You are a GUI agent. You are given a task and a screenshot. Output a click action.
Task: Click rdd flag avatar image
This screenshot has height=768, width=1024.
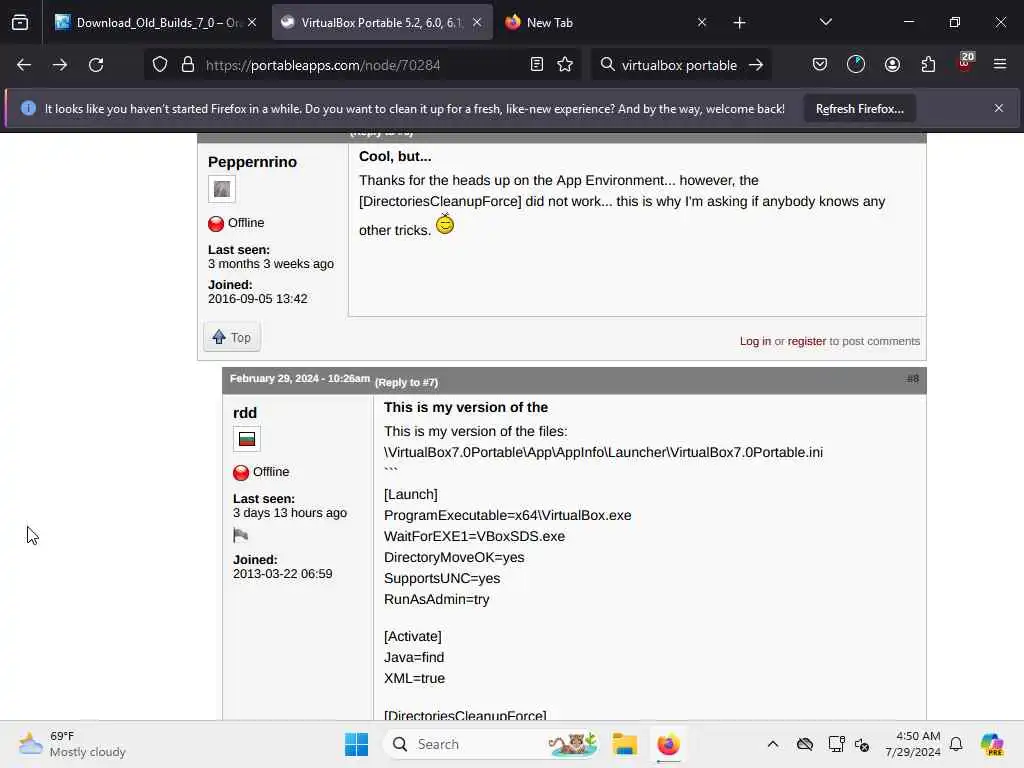247,439
